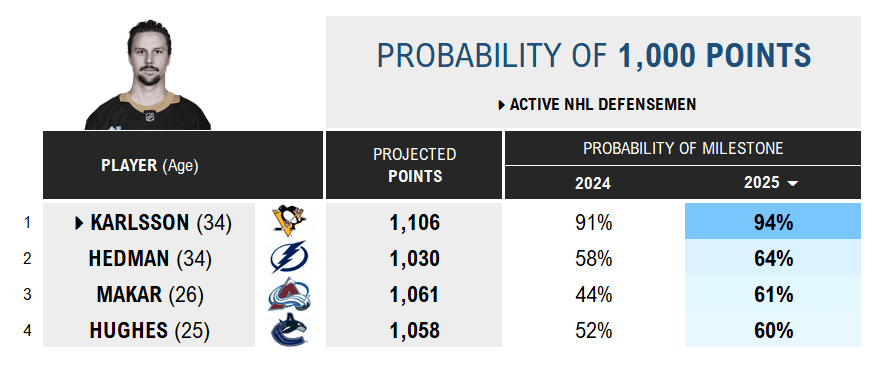Click the Tampa Bay Lightning logo
Viewport: 883px width, 391px height.
[289, 257]
